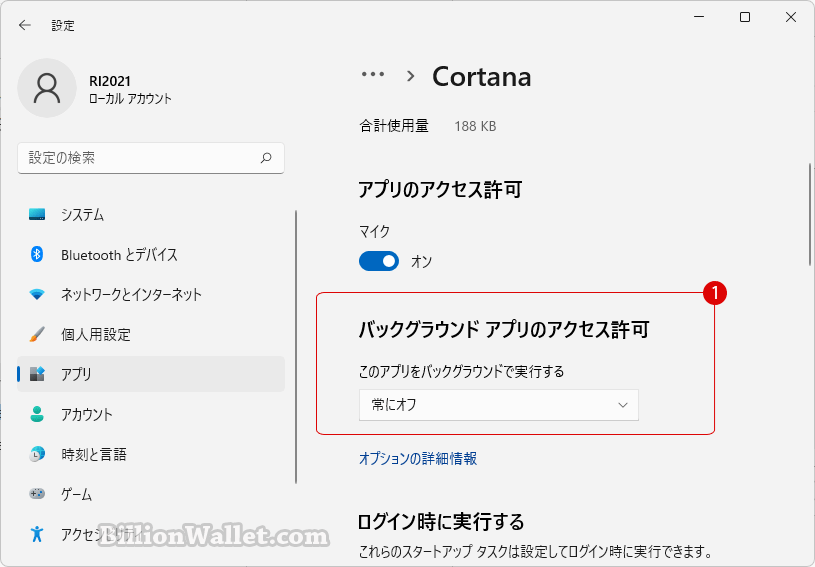Image resolution: width=815 pixels, height=567 pixels.
Task: Click the ローカル アカウント label
Action: tap(130, 99)
